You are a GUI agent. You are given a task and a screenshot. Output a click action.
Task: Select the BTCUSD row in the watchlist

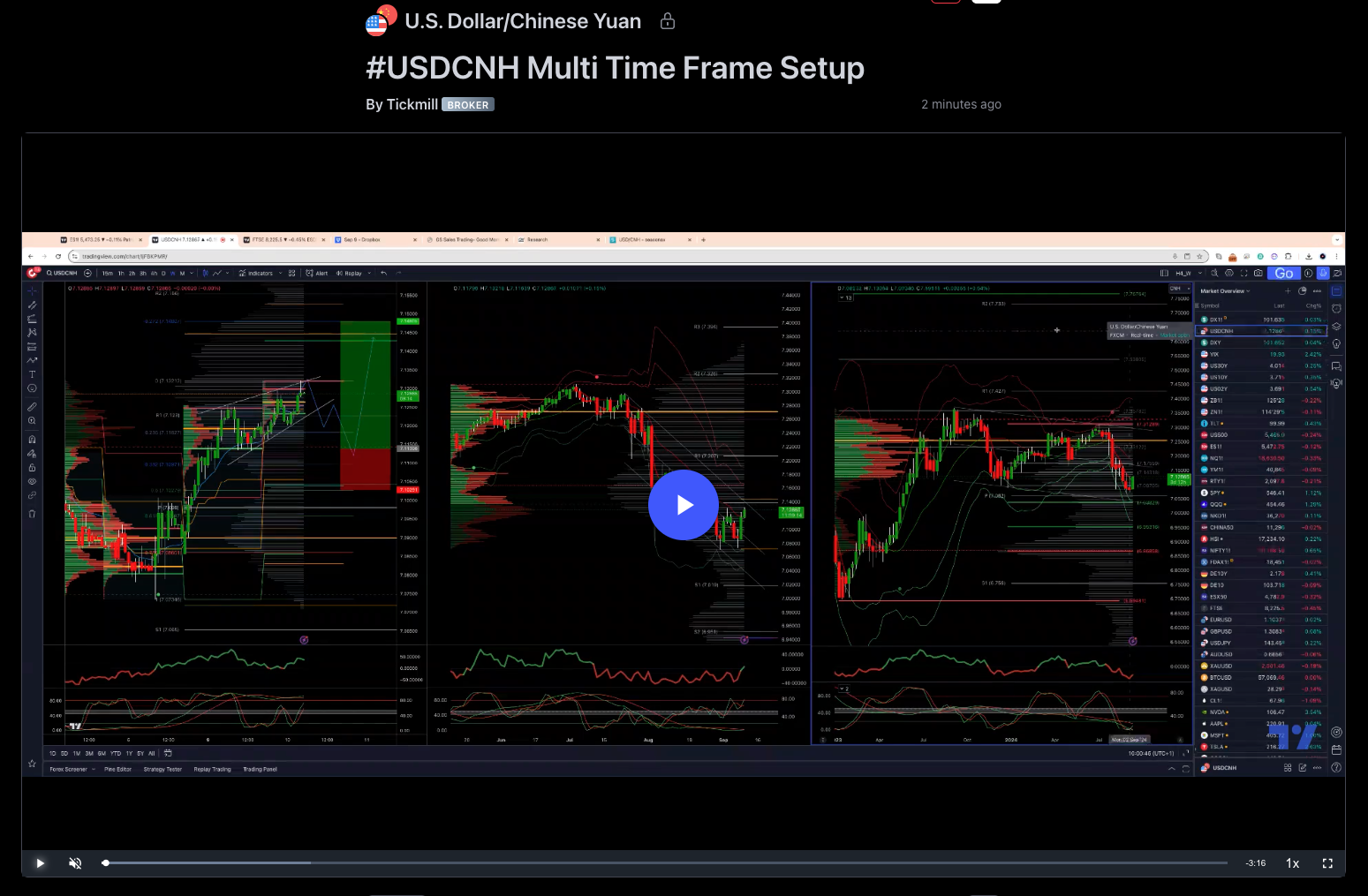(x=1261, y=677)
